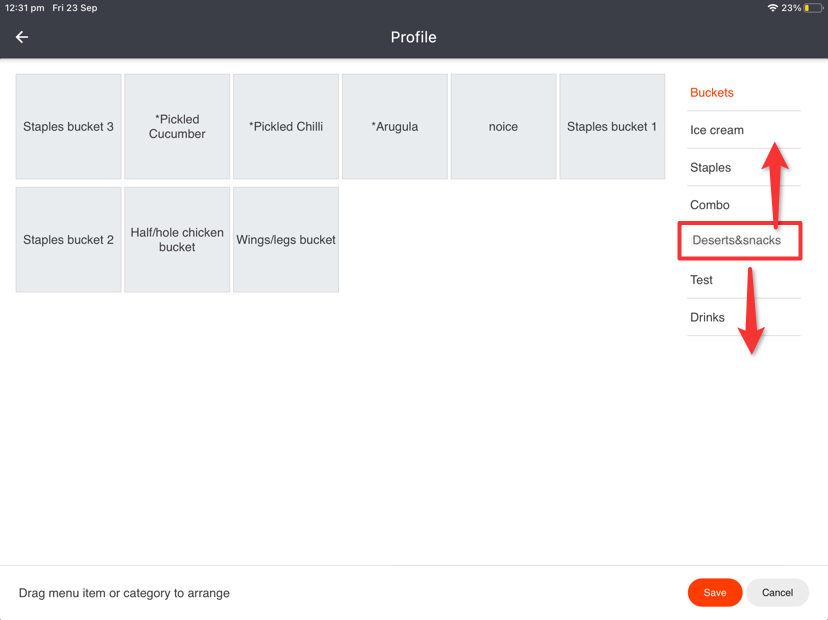Select the Arugula item tile
The image size is (828, 620).
pos(395,127)
